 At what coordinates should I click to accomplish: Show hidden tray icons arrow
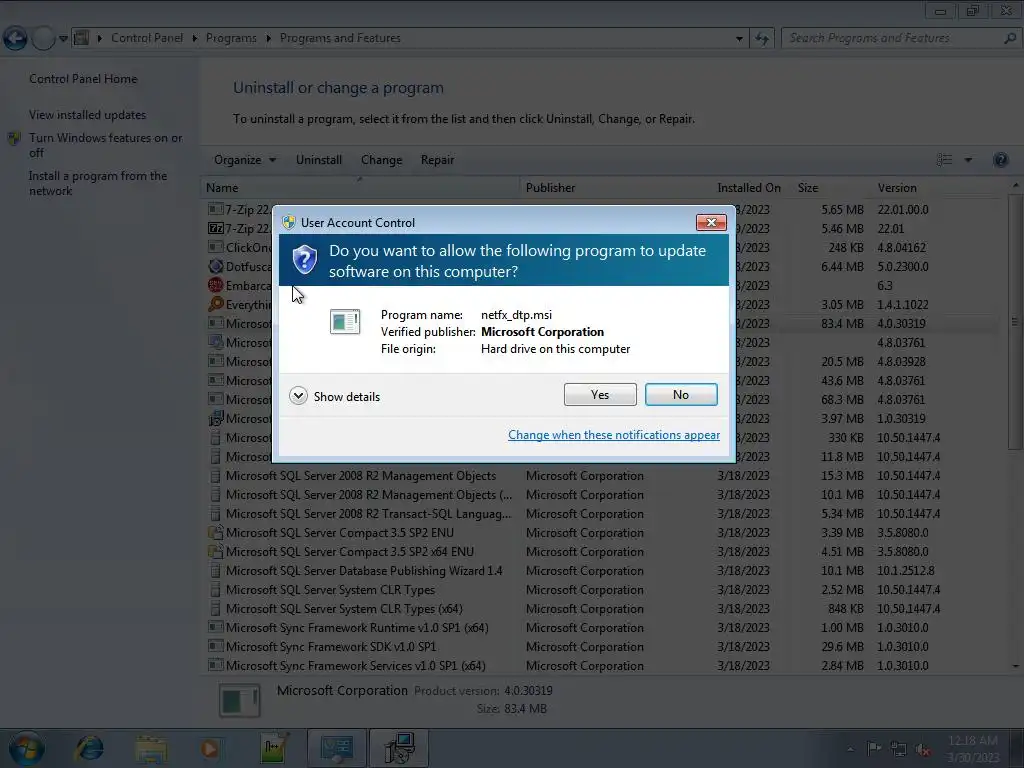(850, 749)
